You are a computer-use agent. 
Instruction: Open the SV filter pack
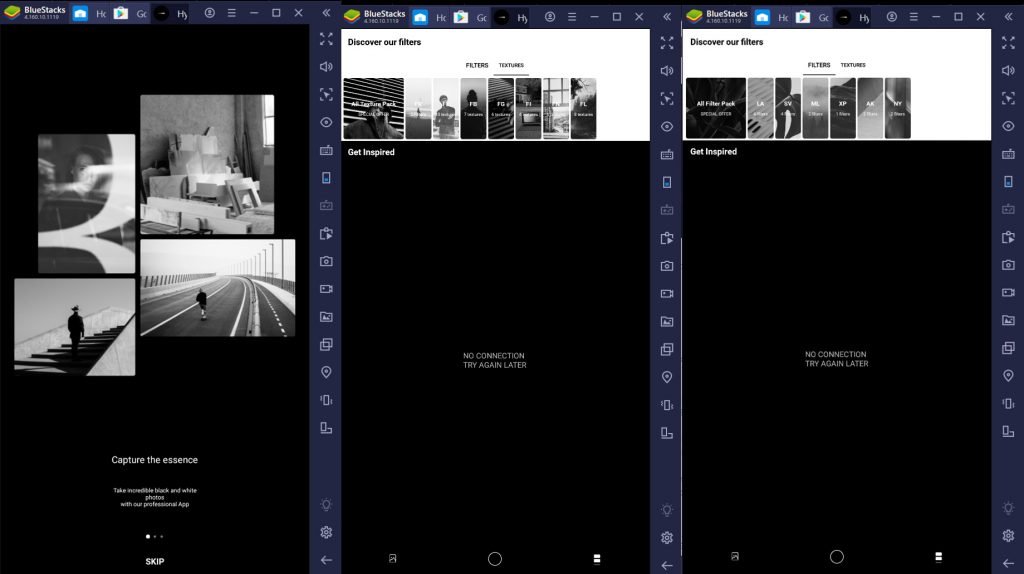[x=788, y=108]
